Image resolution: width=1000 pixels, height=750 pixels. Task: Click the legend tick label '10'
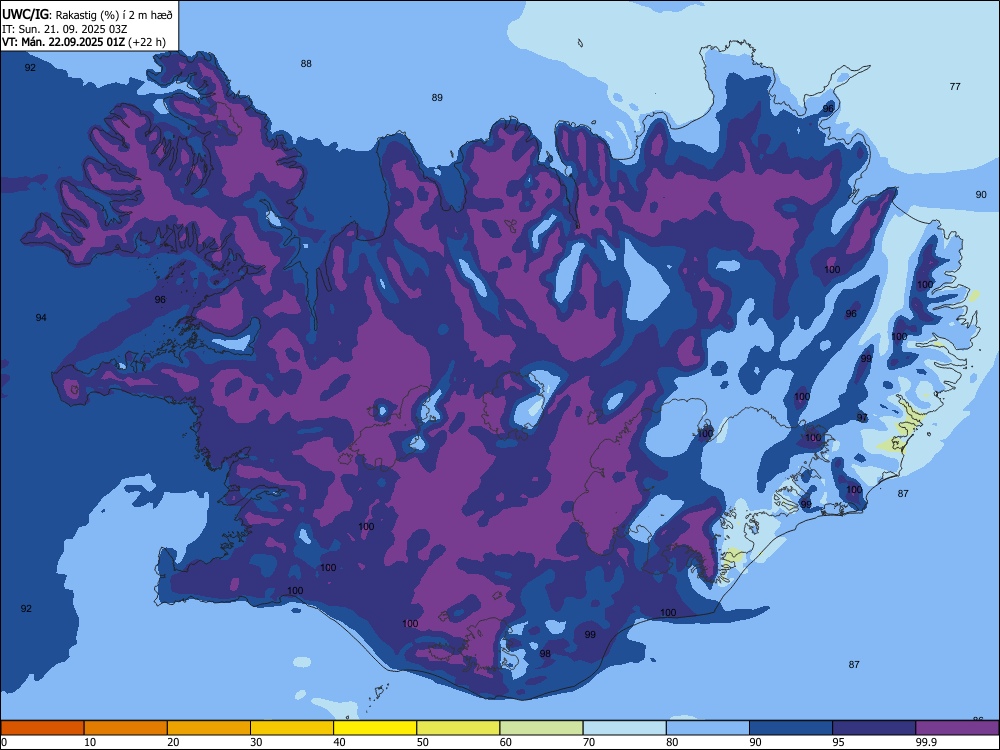coord(90,742)
